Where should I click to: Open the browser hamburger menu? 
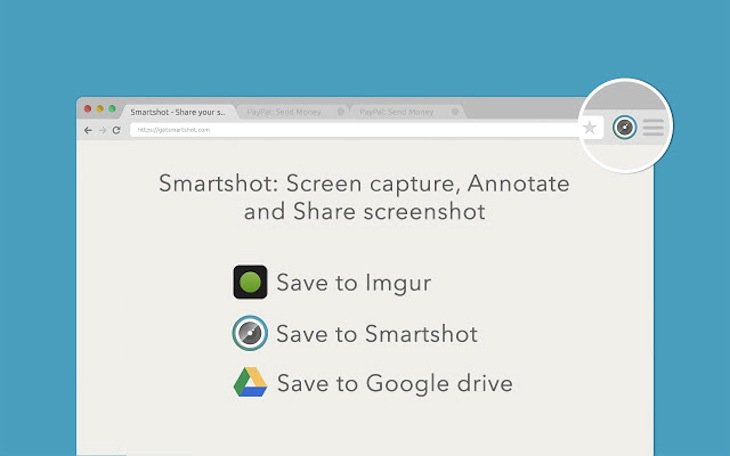(653, 127)
